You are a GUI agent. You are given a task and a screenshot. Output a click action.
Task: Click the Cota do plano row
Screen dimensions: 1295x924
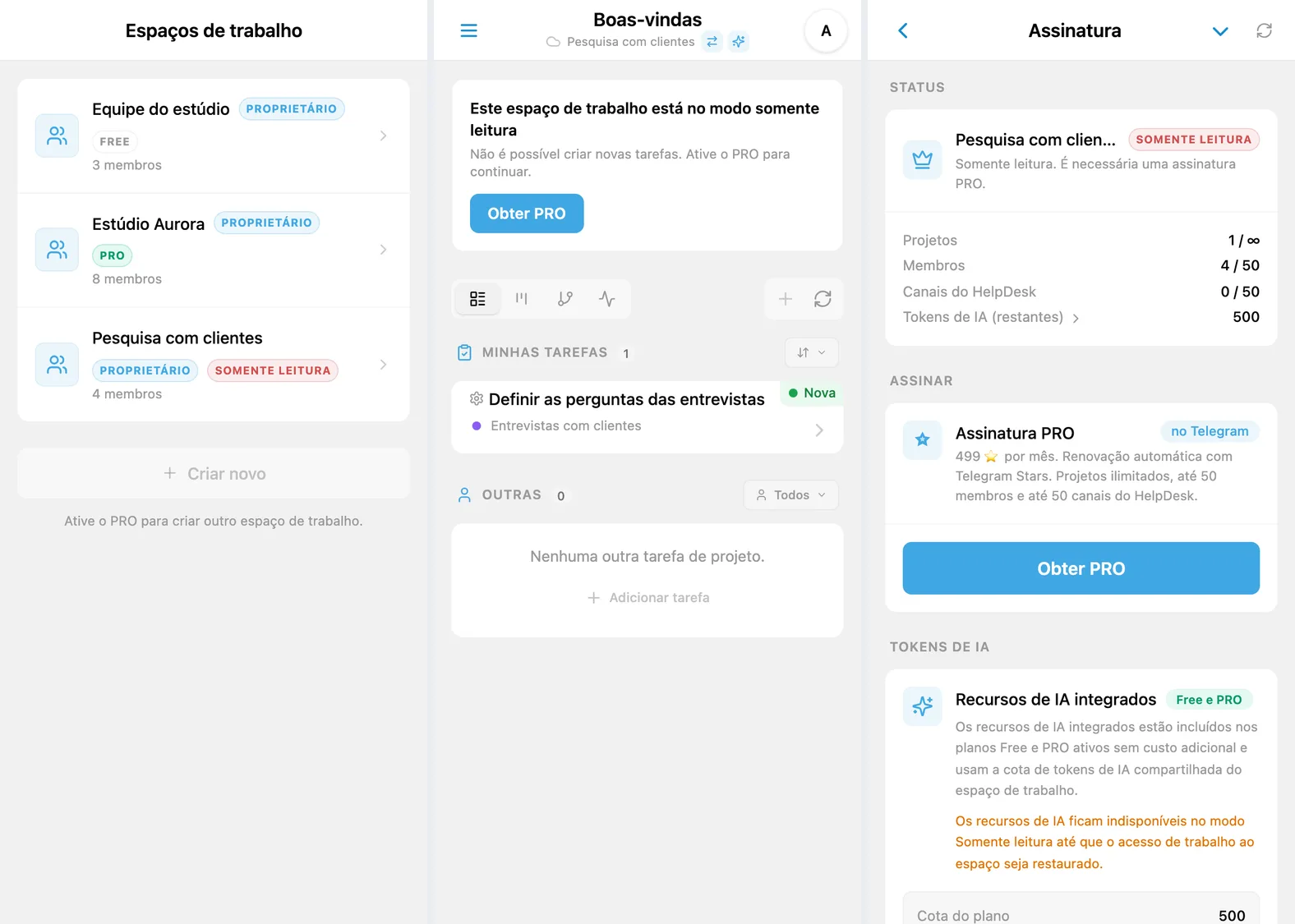pos(1081,914)
